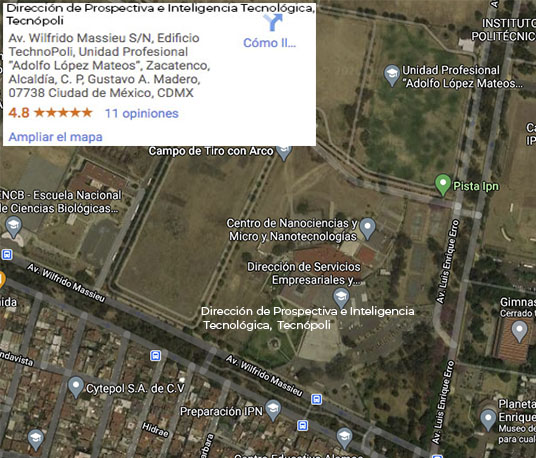Click the 4.8 star rating
The image size is (536, 458).
(50, 112)
